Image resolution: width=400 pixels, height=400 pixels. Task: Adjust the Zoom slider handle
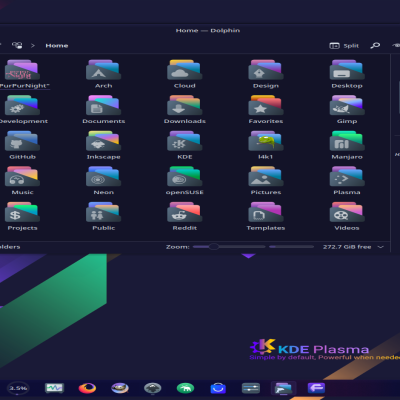[x=214, y=247]
